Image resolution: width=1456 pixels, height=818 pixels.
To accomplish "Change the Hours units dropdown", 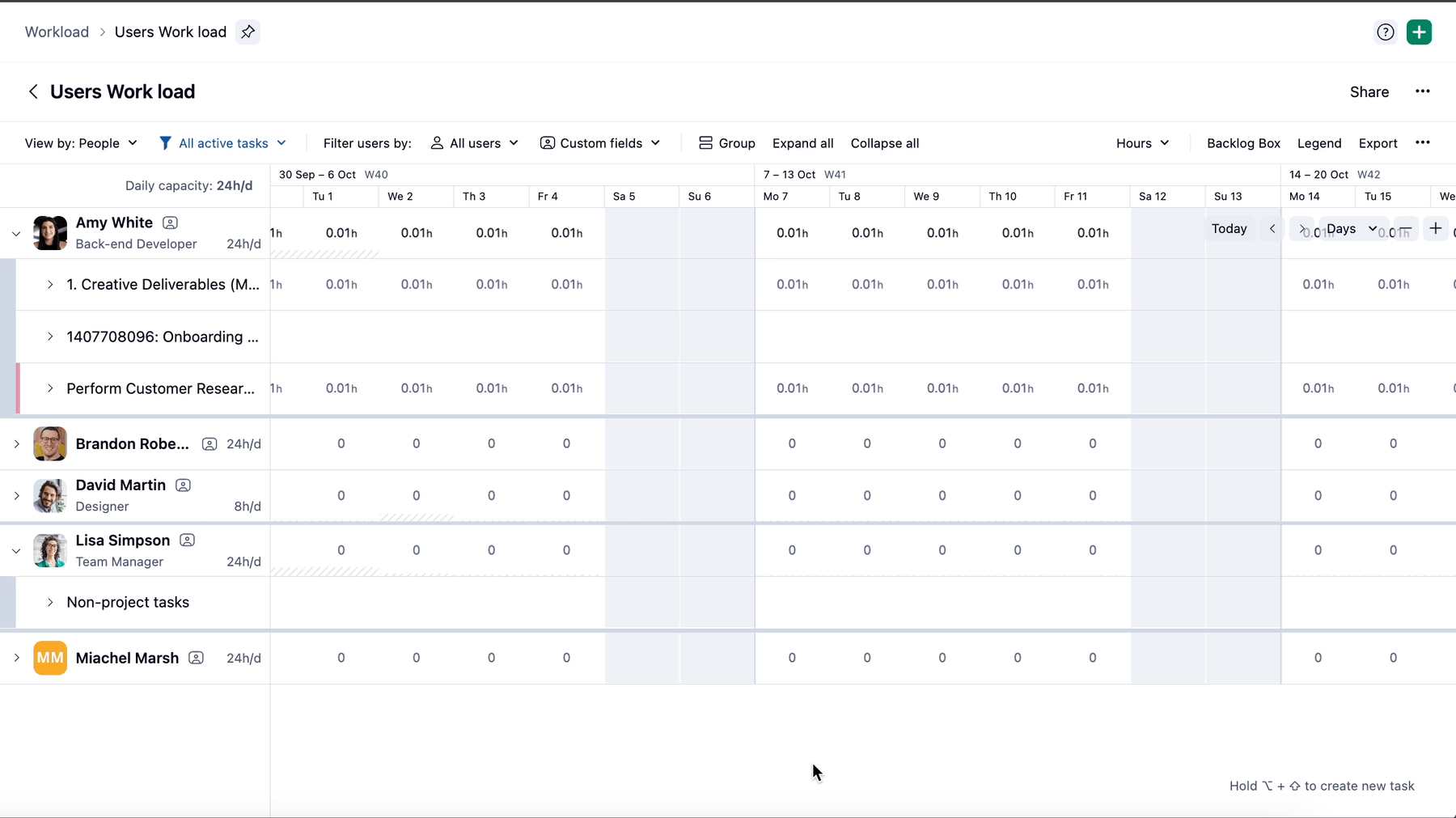I will (1142, 143).
